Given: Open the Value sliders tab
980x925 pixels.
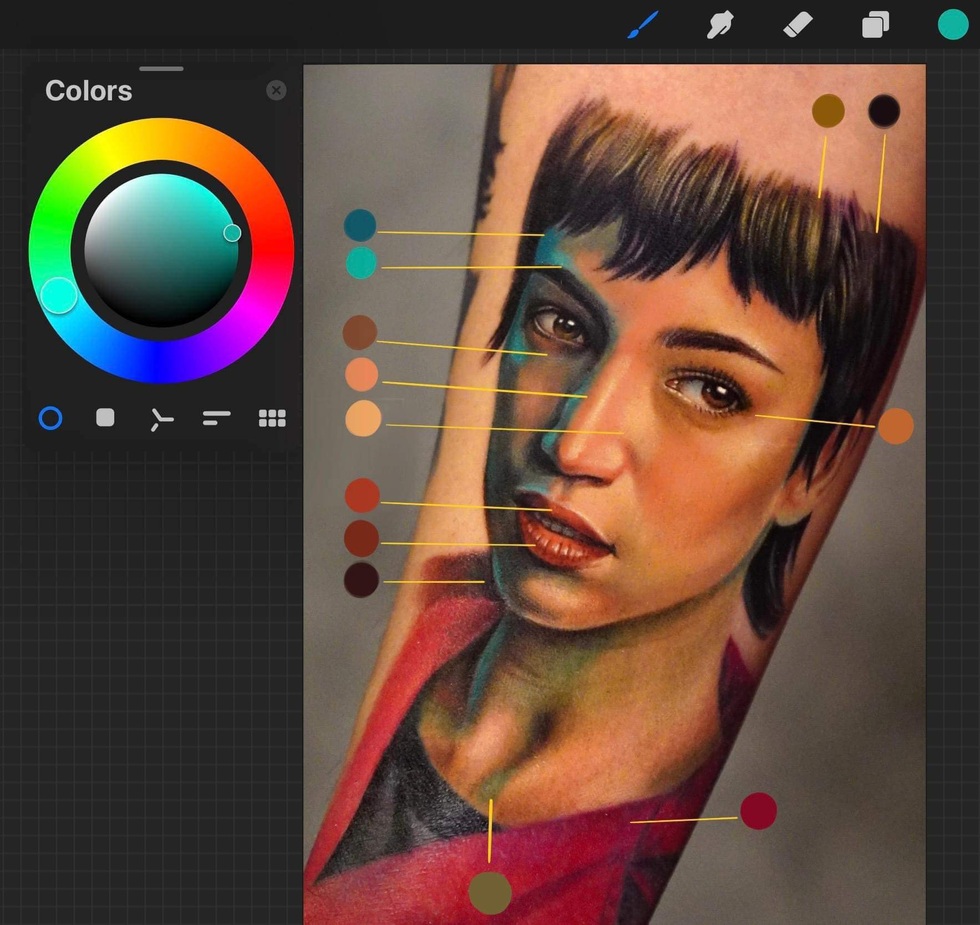Looking at the screenshot, I should 216,418.
